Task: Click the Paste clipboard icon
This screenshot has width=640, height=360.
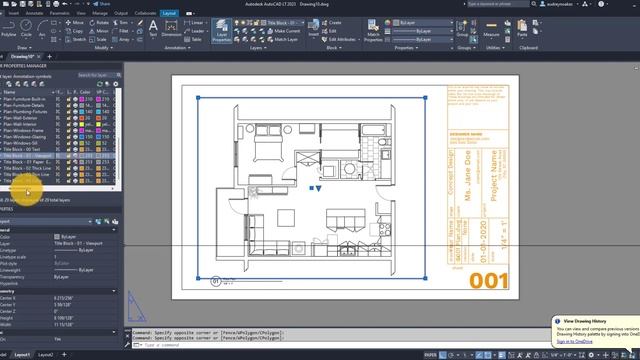Action: point(522,29)
